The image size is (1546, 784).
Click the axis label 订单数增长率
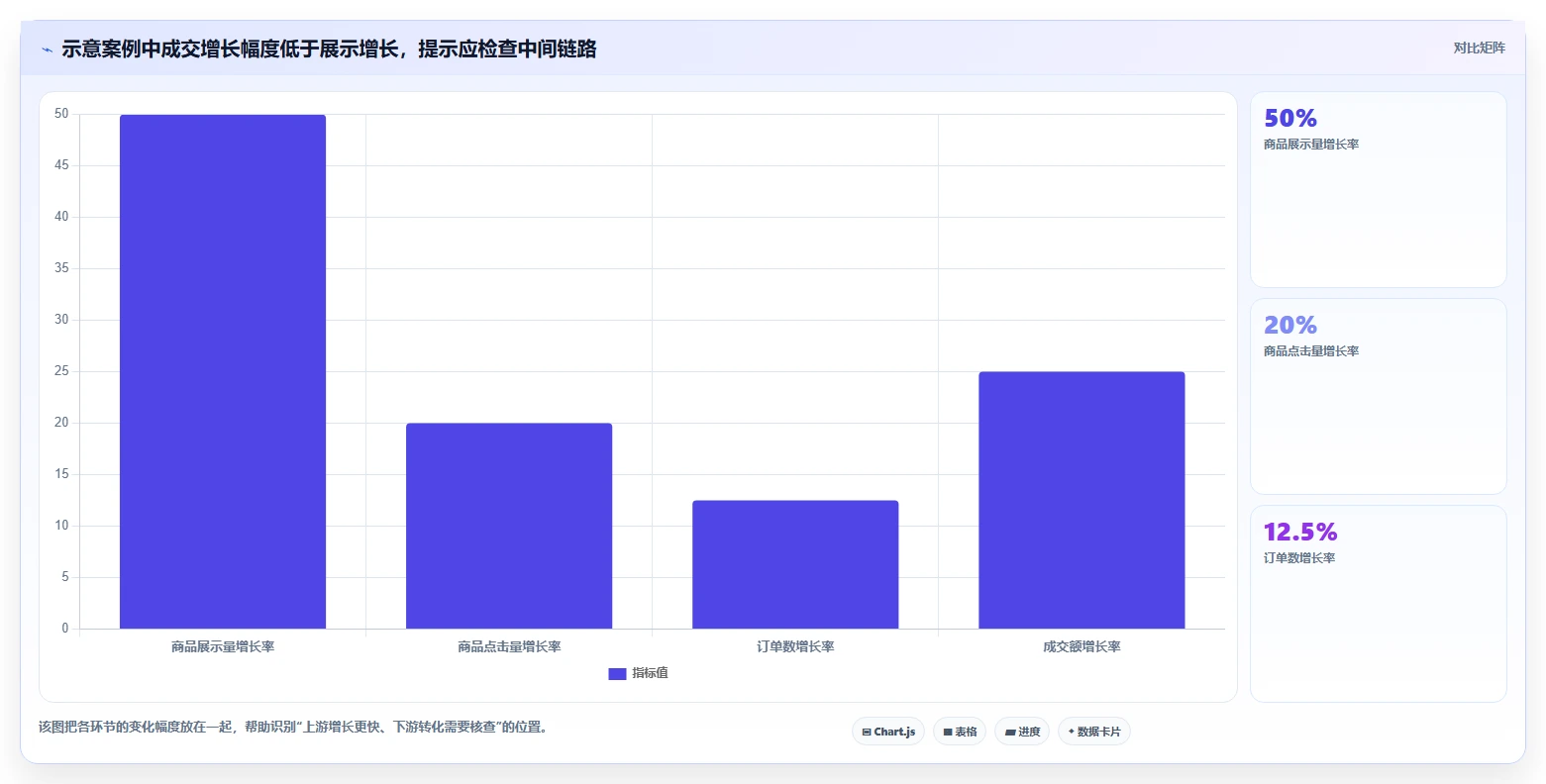point(795,646)
